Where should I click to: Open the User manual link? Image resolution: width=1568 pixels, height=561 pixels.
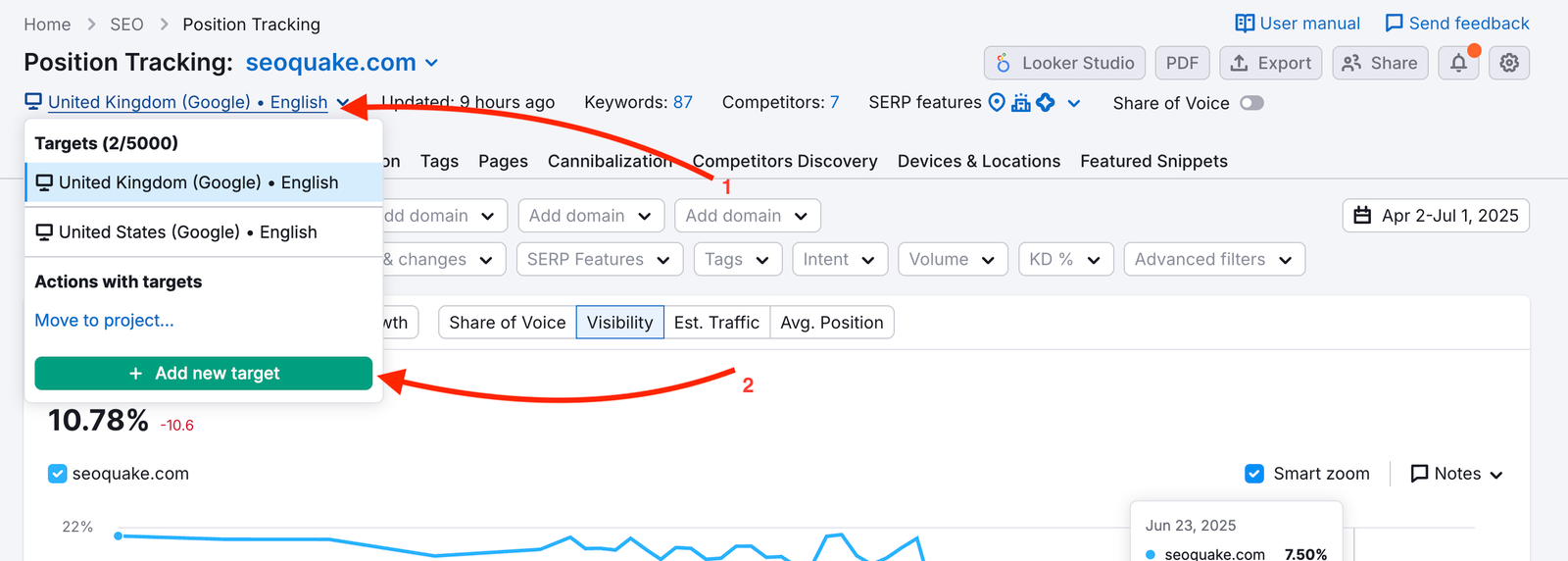pos(1298,24)
